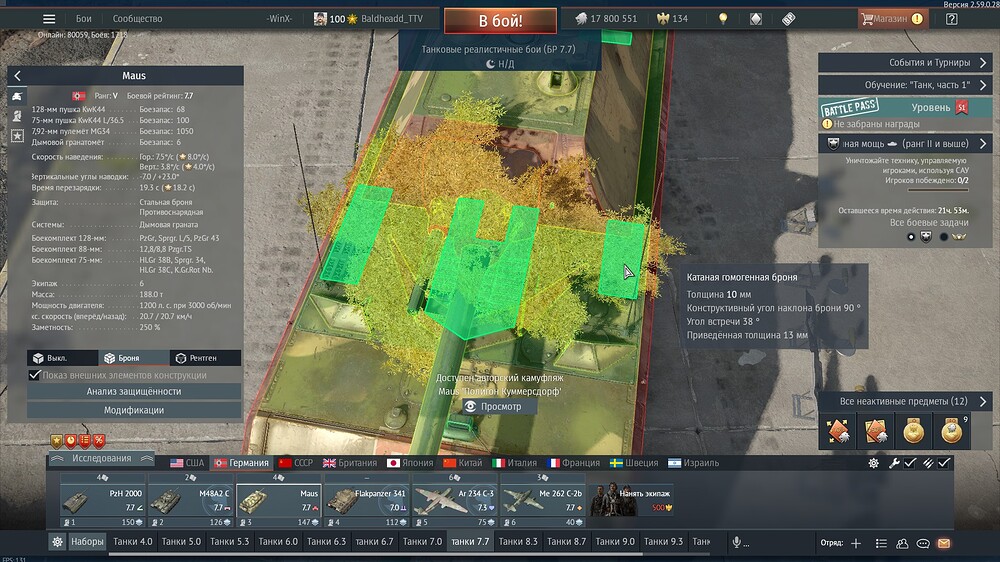The image size is (1000, 562).
Task: Open the orange mail envelope icon
Action: 944,543
